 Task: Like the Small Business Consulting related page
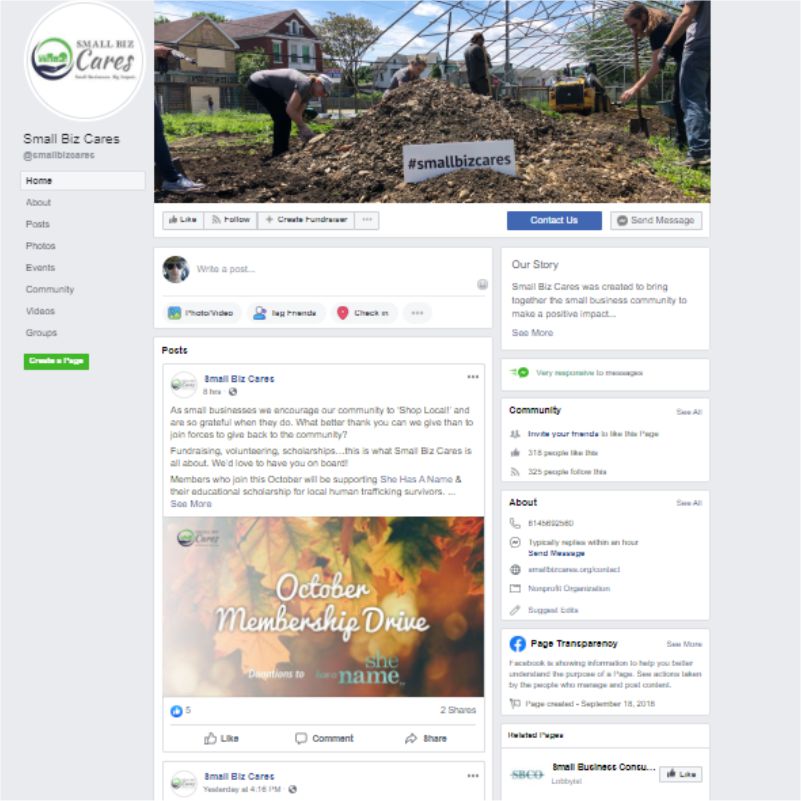coord(680,774)
